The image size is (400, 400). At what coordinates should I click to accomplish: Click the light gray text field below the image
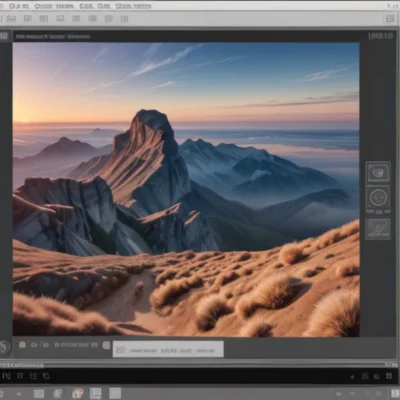point(168,349)
